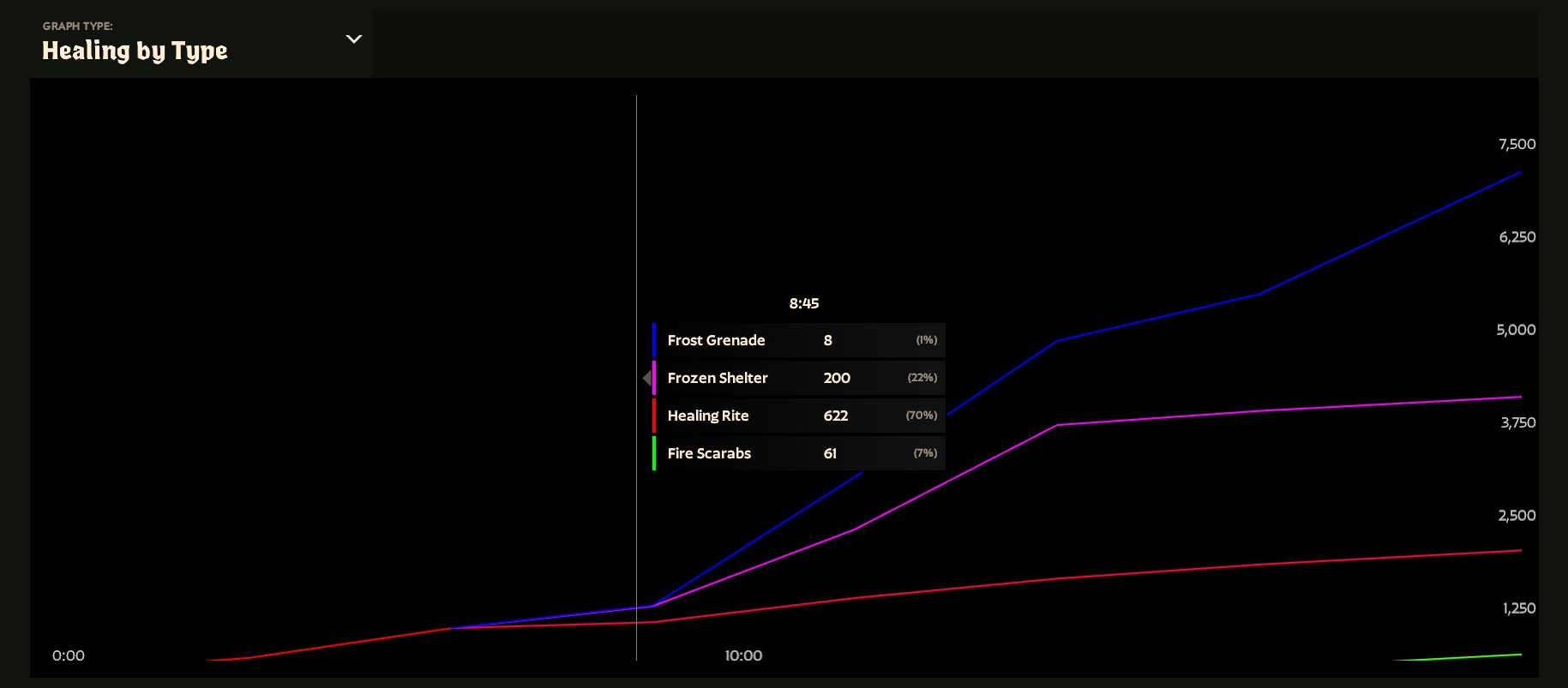Click the Frost Grenade value 8
This screenshot has height=688, width=1568.
tap(828, 340)
